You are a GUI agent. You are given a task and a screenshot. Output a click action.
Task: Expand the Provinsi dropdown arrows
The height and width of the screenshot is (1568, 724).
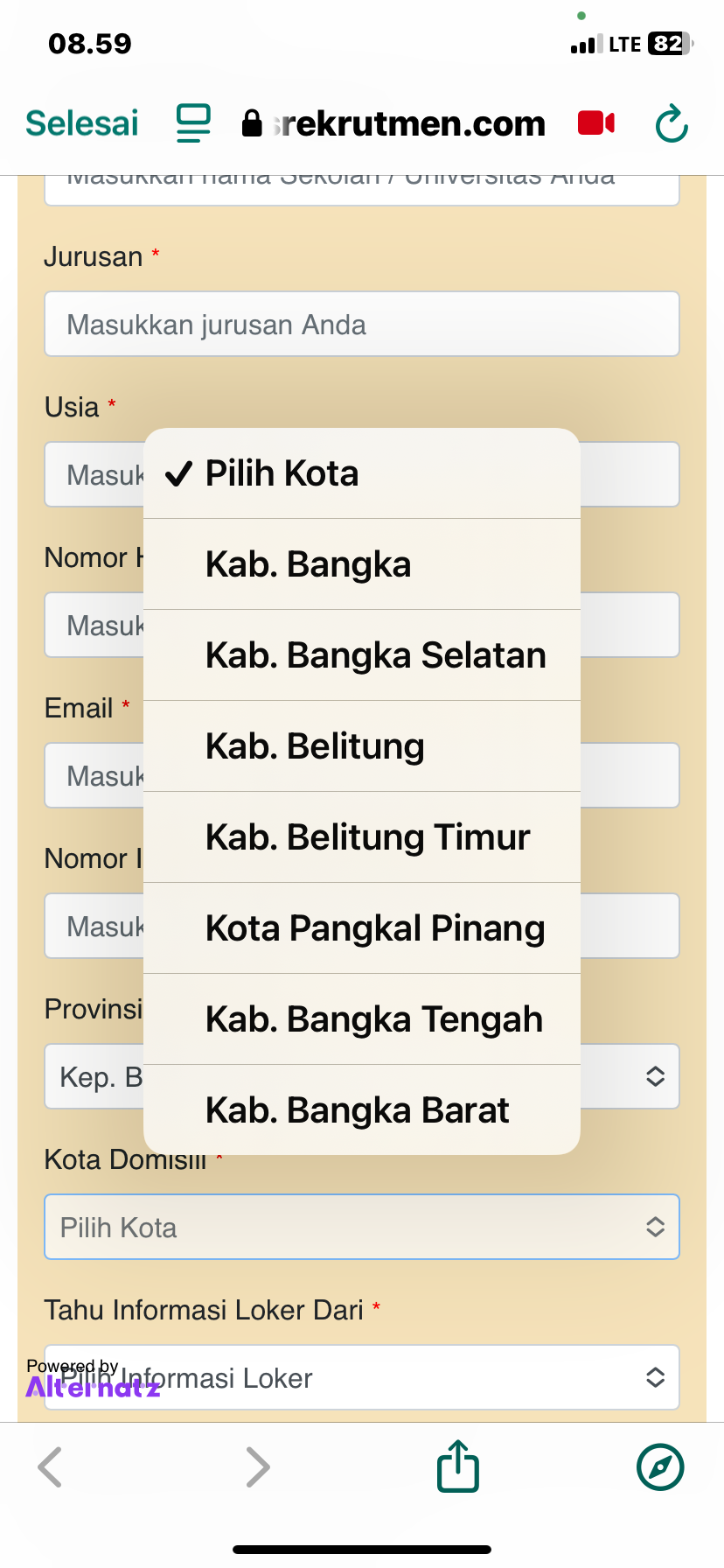[655, 1076]
